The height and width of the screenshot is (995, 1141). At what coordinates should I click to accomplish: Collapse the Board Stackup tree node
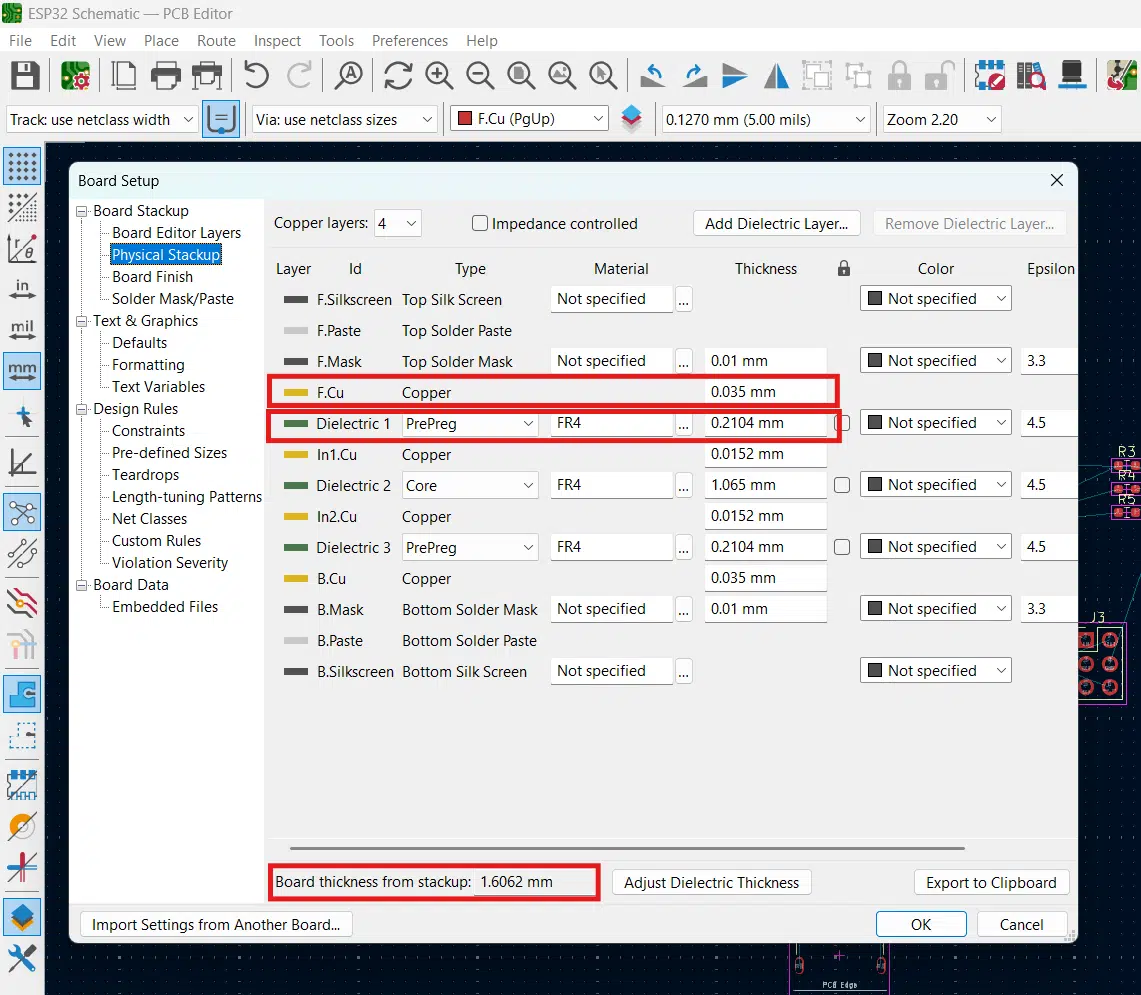click(82, 211)
